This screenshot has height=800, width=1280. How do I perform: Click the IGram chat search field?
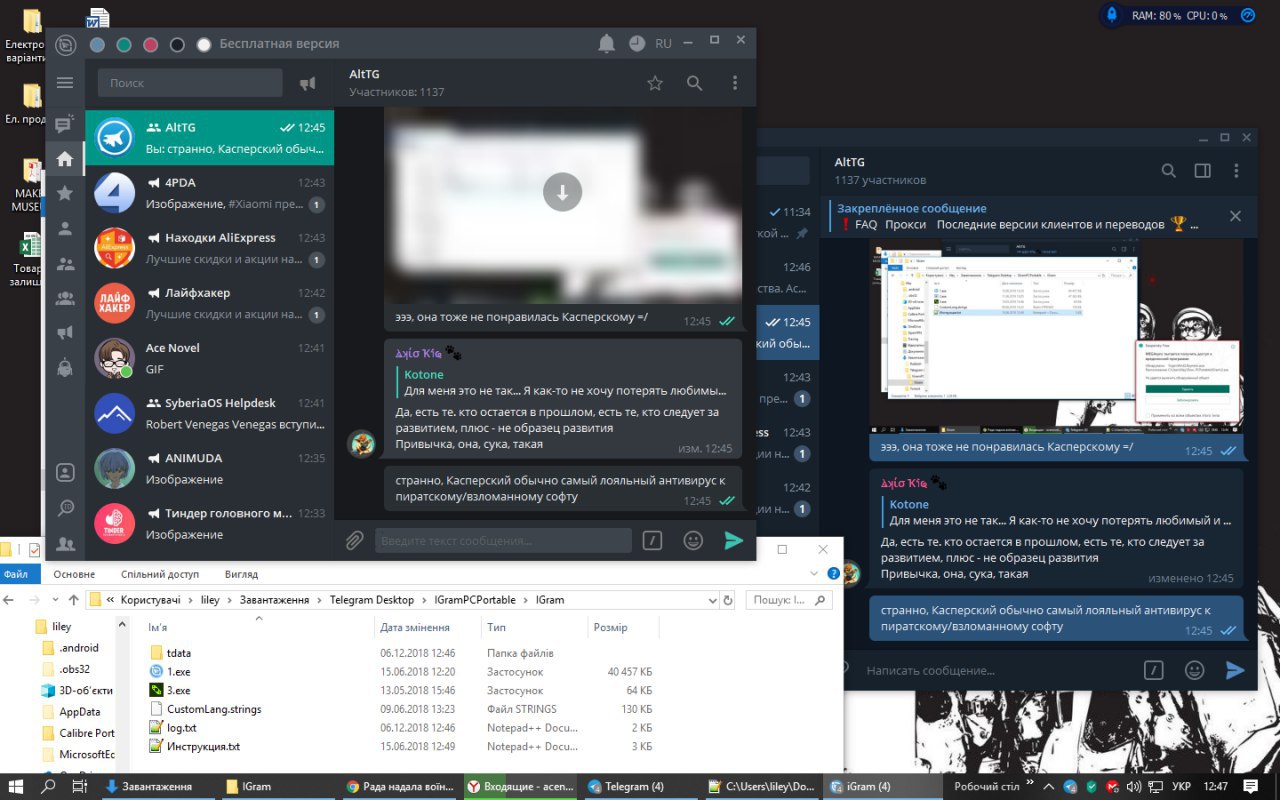coord(190,83)
